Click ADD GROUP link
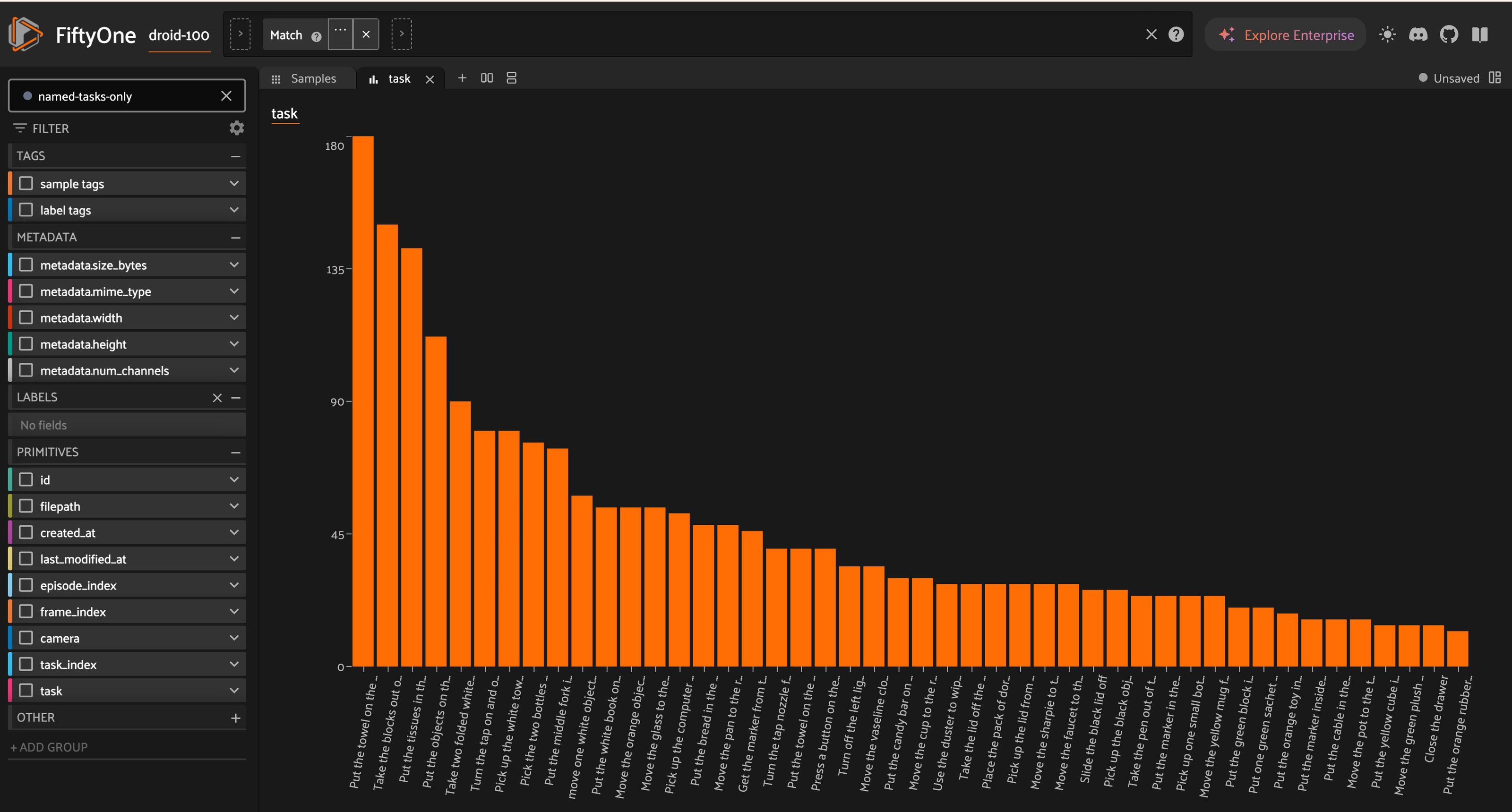 tap(49, 747)
